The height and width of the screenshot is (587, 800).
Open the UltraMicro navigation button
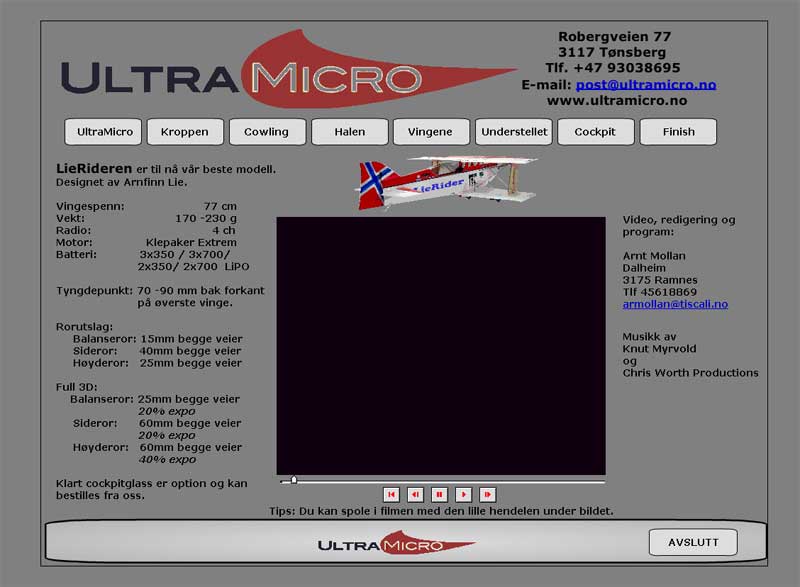pos(105,132)
